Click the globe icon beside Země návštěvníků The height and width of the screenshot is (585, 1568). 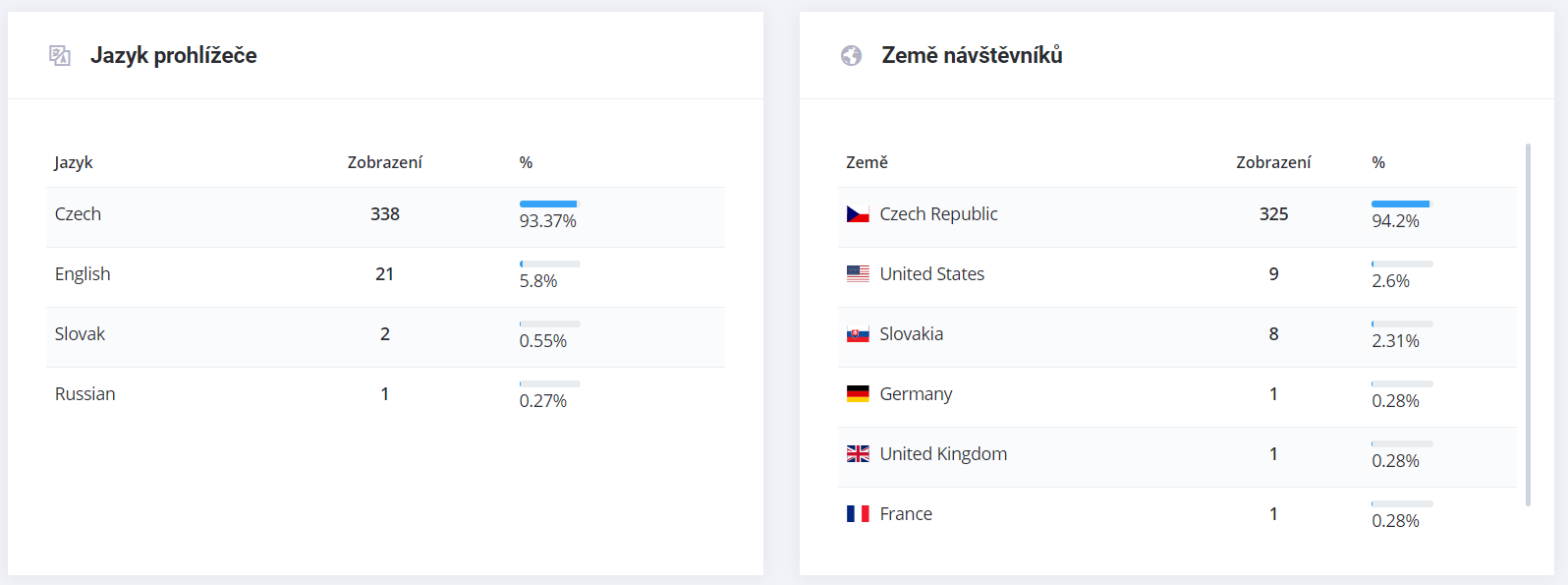tap(851, 56)
